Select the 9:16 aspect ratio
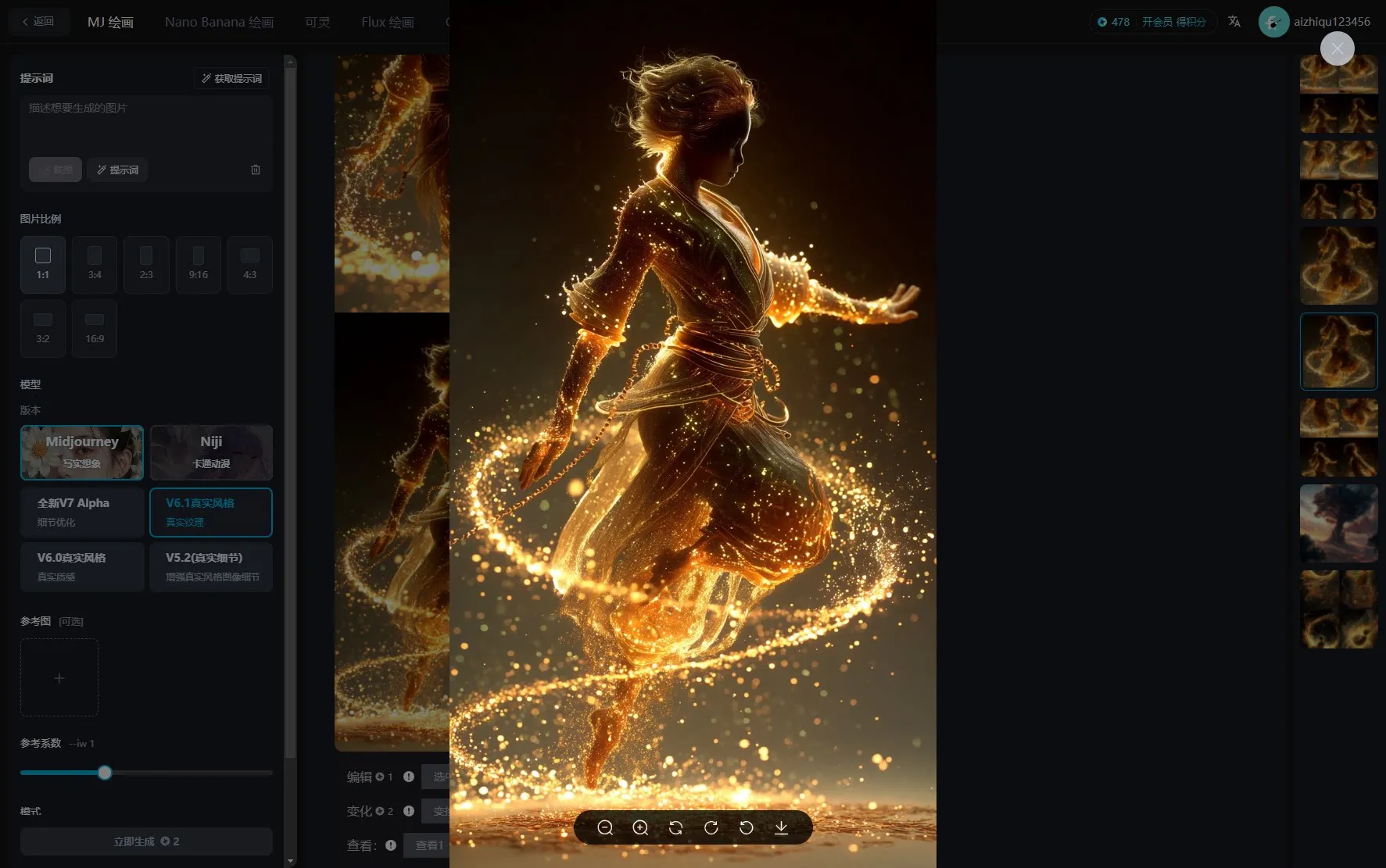This screenshot has width=1386, height=868. pos(198,264)
